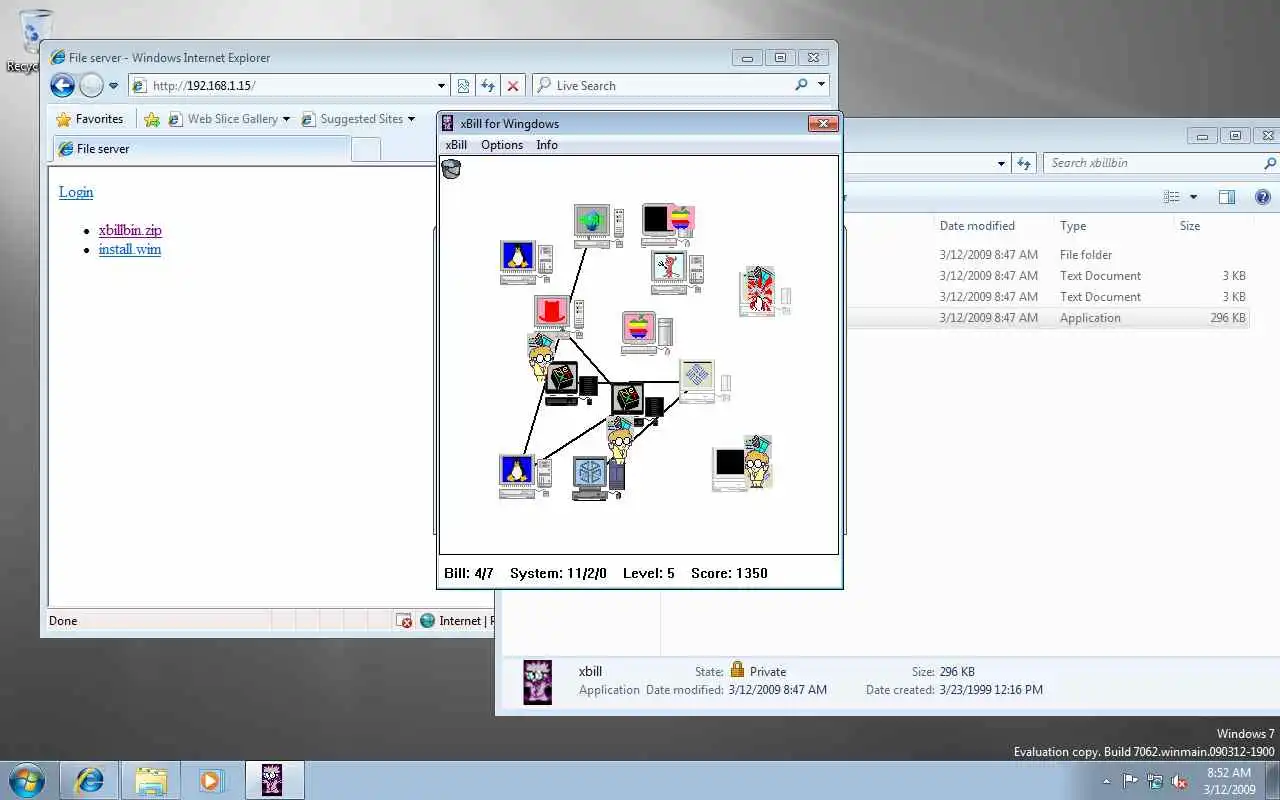Sort Explorer files by Size column

click(x=1190, y=226)
